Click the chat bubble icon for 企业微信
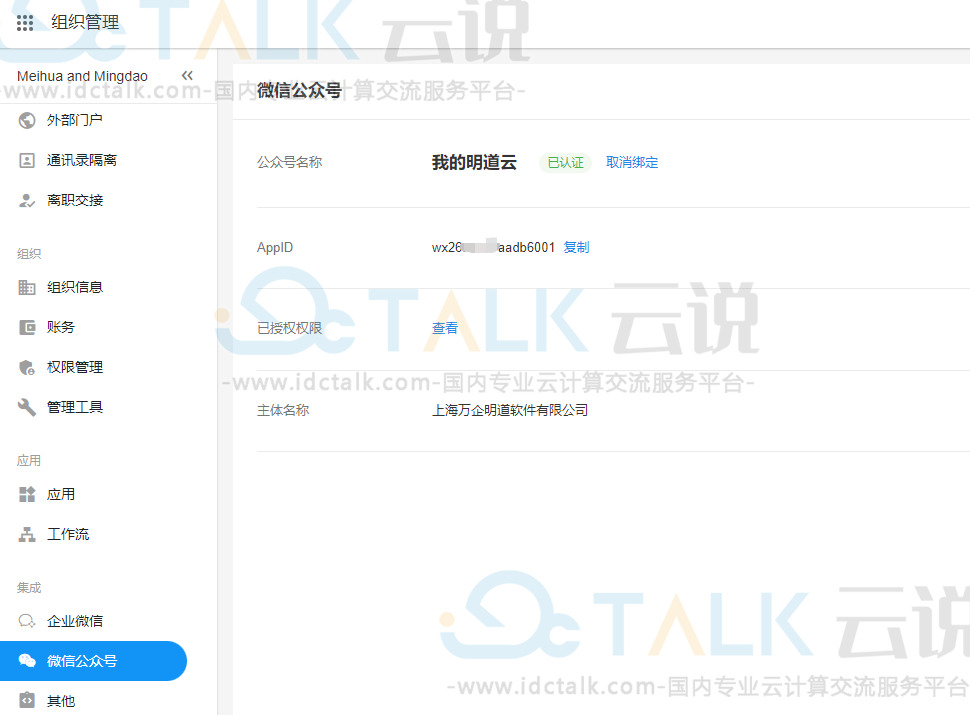Image resolution: width=970 pixels, height=715 pixels. (x=27, y=621)
